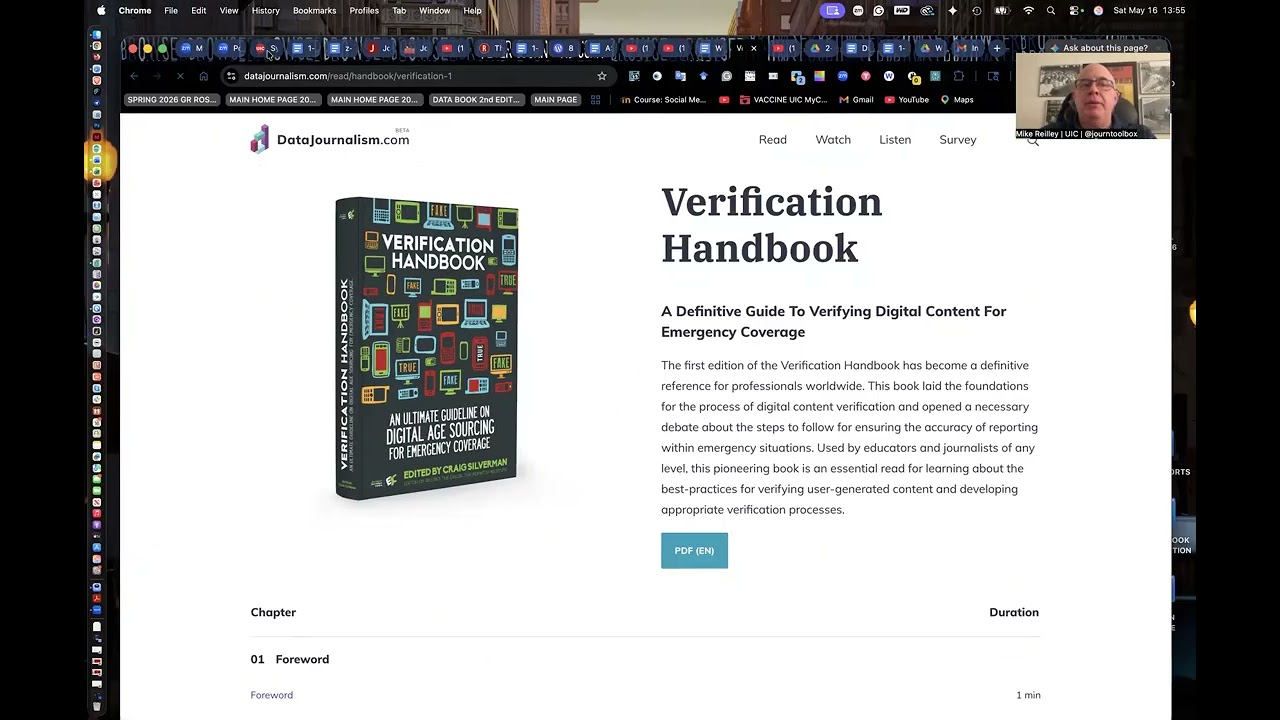Open SPRING 2026 GR ROS bookmark

point(171,100)
